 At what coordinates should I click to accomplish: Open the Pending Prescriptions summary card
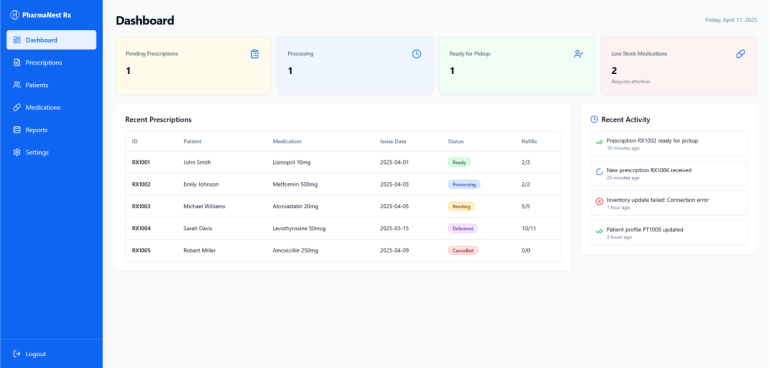(193, 65)
